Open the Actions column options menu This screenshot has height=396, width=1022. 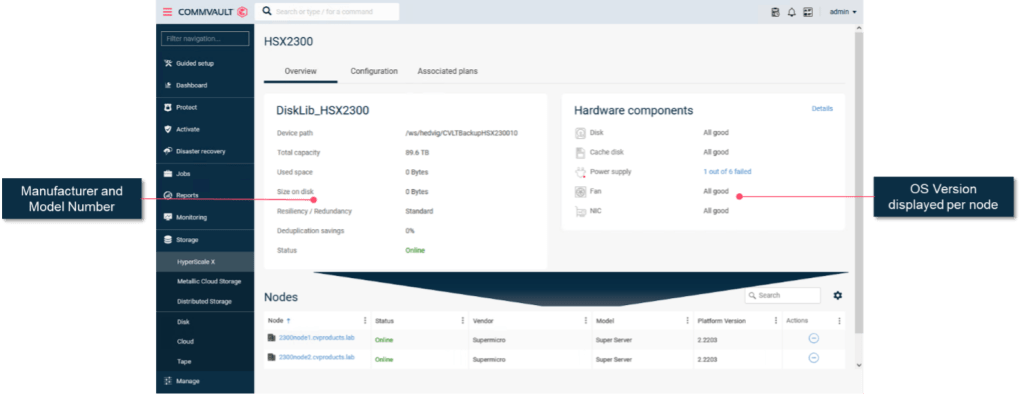click(x=839, y=321)
